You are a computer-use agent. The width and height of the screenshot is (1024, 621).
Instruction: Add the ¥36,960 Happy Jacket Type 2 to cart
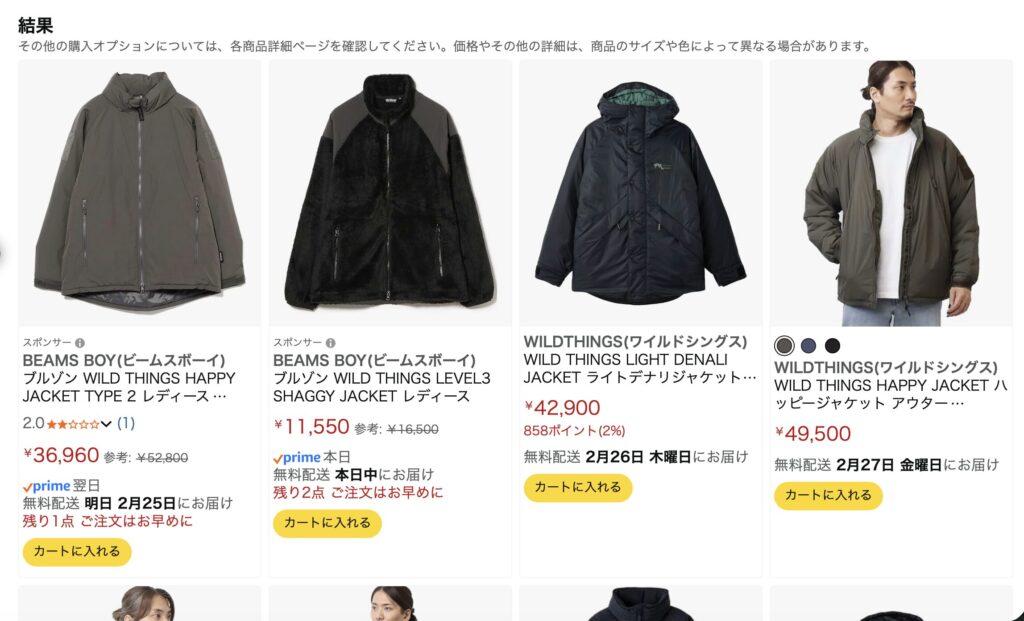tap(77, 552)
